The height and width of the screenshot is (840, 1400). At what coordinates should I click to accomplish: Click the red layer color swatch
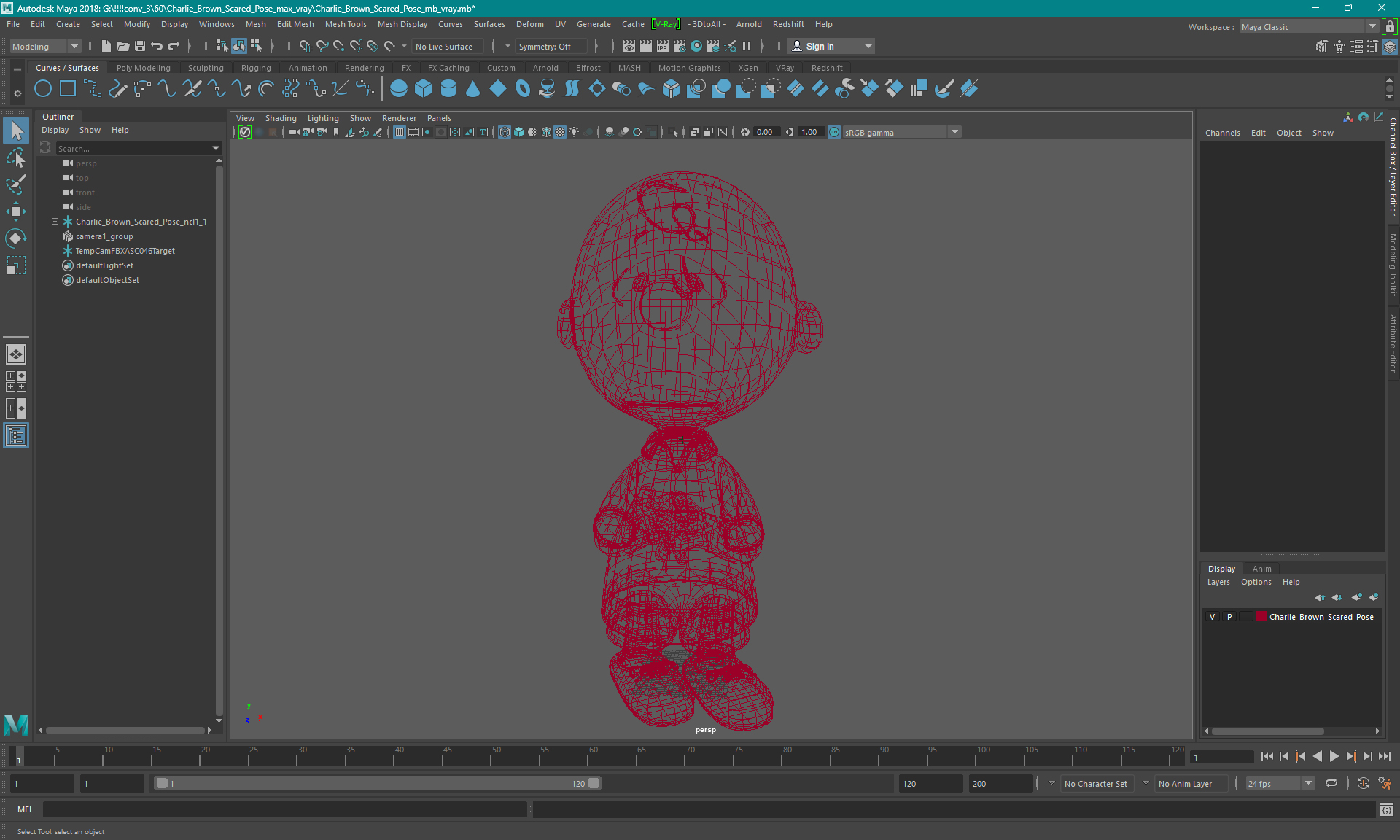[1261, 617]
